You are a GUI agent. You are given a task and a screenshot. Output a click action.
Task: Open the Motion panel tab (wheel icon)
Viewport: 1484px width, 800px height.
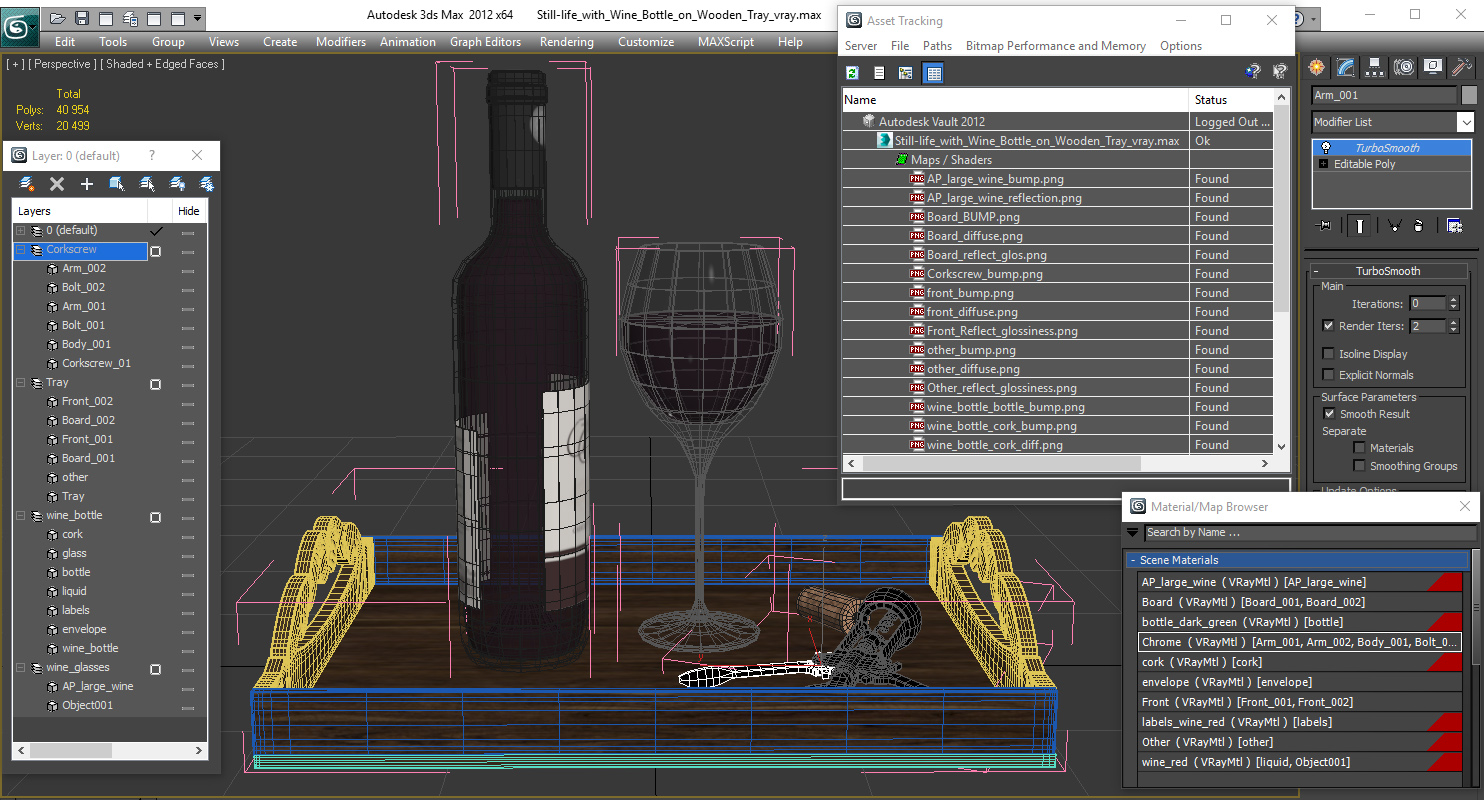1404,67
